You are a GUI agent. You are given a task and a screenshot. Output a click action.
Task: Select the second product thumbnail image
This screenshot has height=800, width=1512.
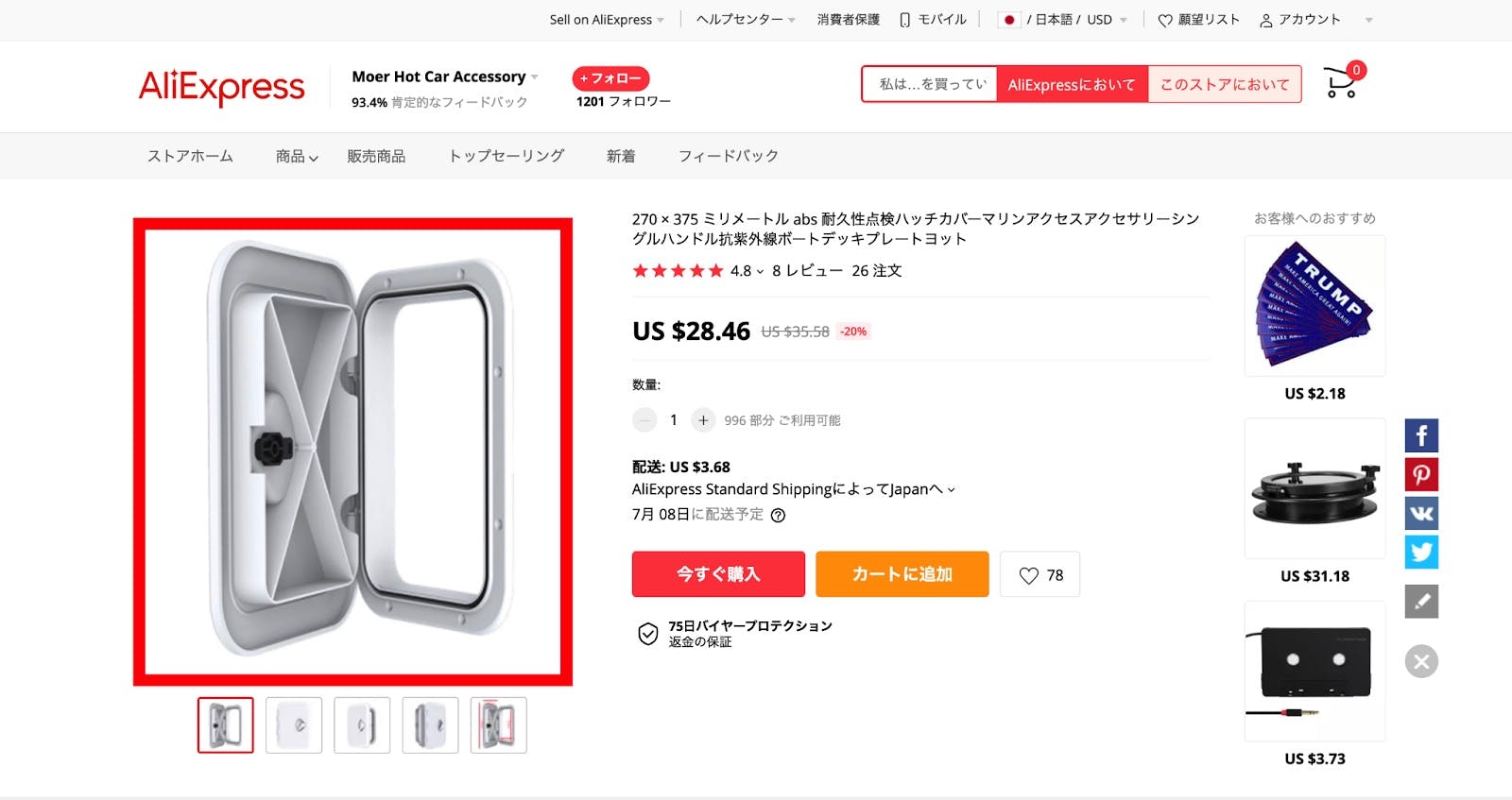294,724
